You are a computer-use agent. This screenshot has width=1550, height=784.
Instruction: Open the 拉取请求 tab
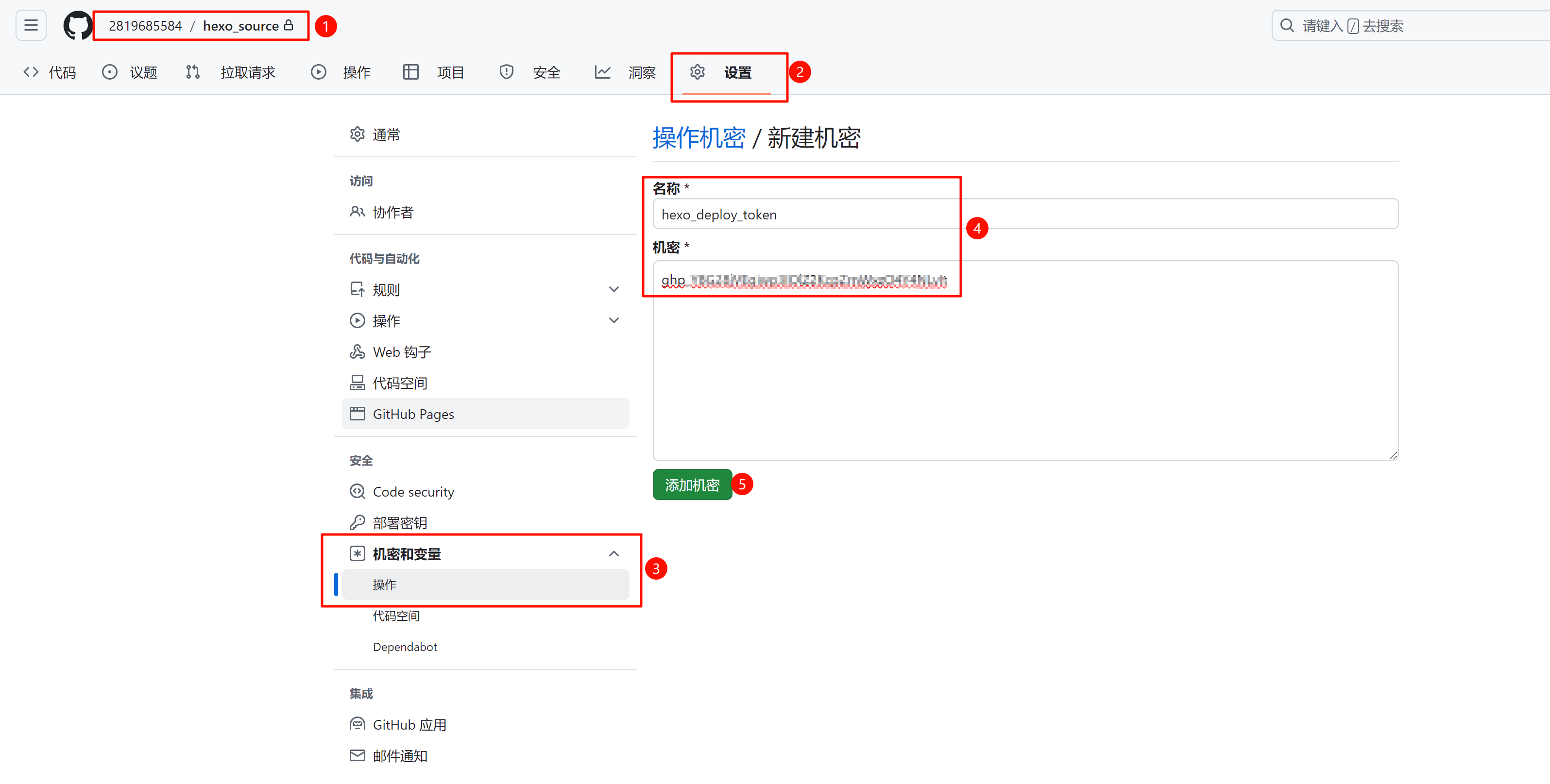click(x=248, y=72)
